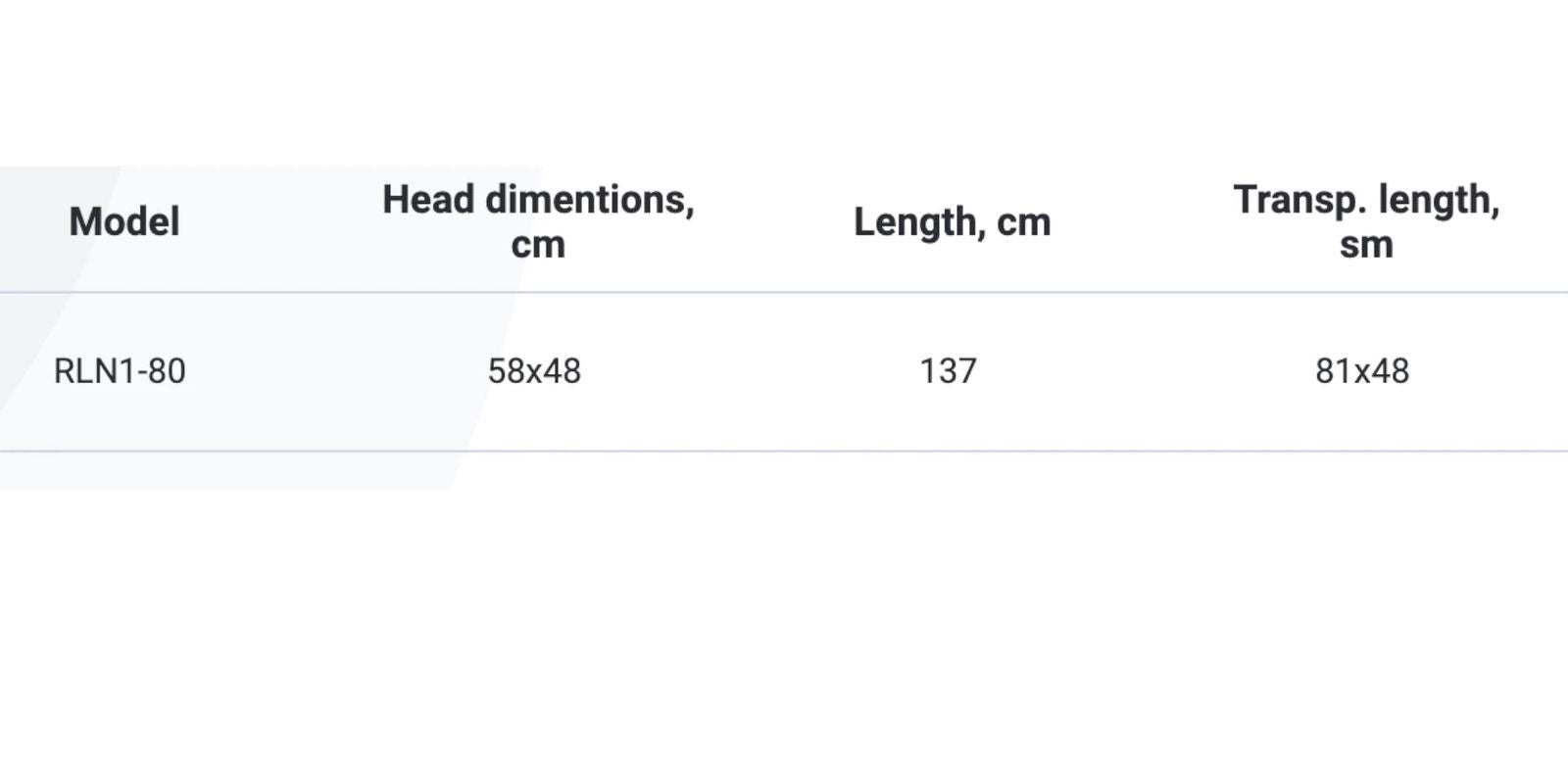1568x767 pixels.
Task: Click the word "Head" in the header
Action: point(428,200)
